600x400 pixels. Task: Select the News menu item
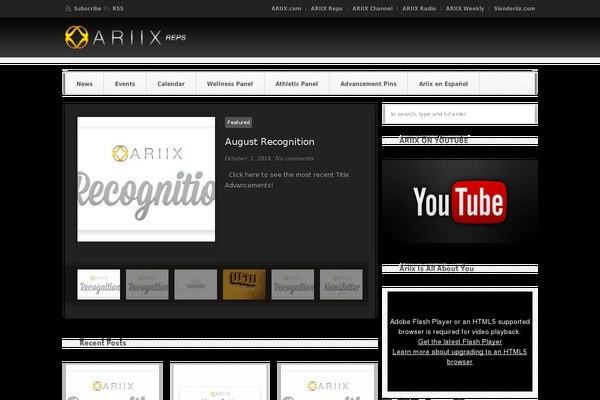coord(85,83)
